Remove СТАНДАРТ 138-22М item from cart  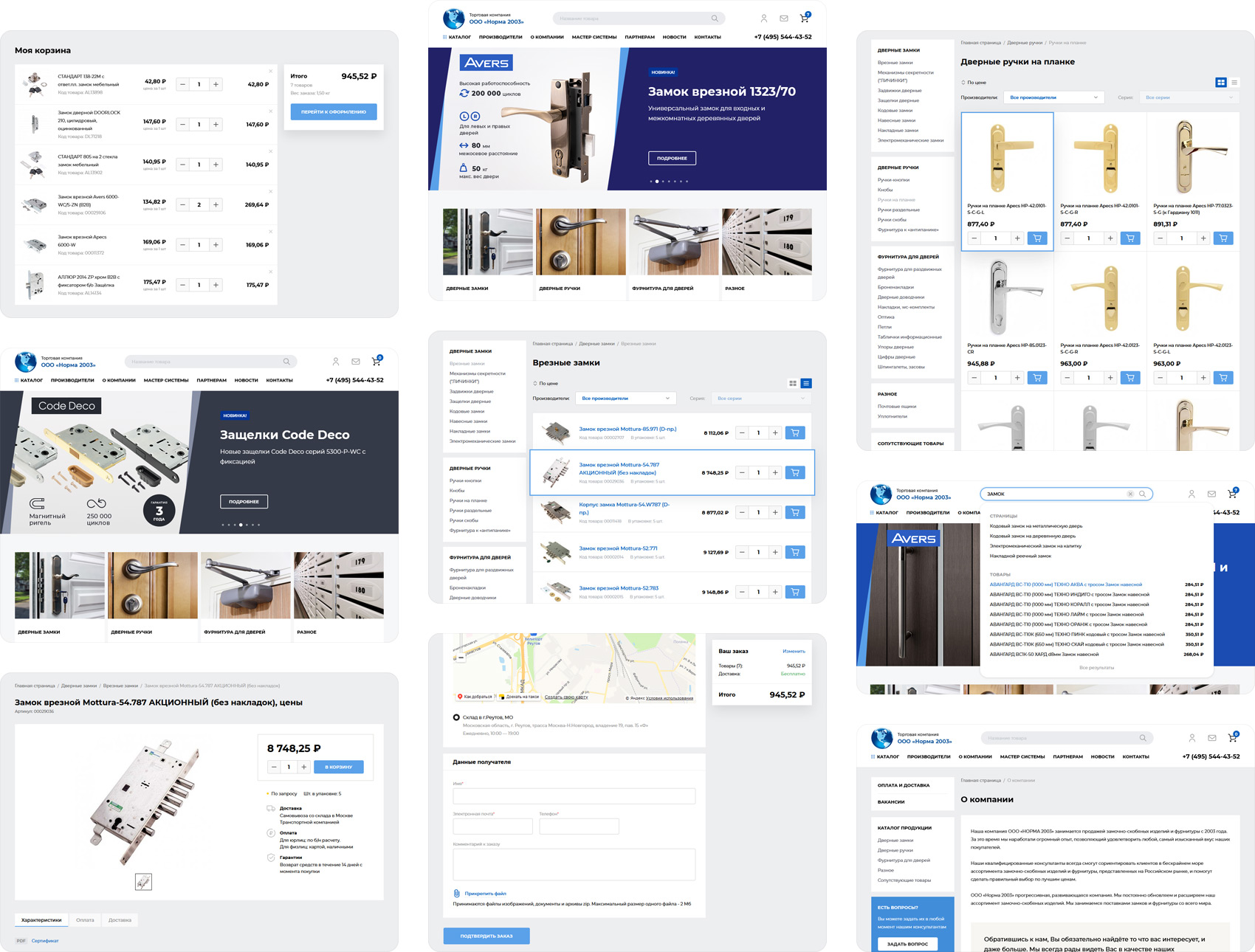coord(271,71)
